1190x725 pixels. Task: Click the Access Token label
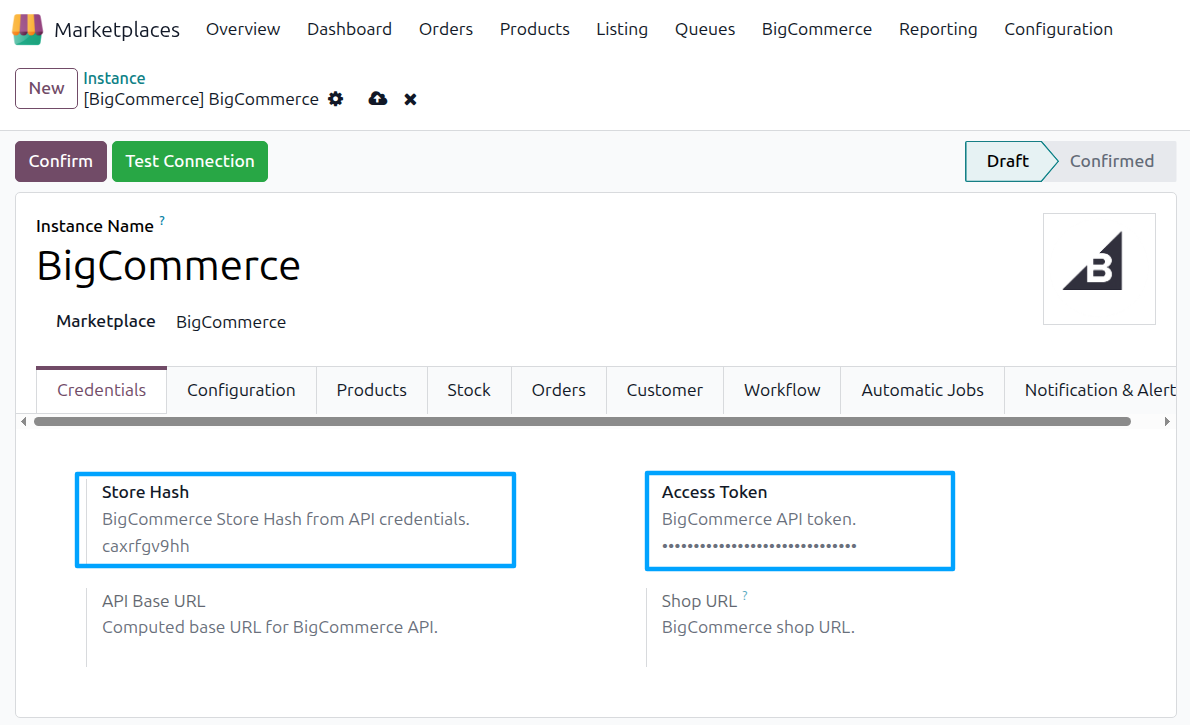(x=714, y=492)
